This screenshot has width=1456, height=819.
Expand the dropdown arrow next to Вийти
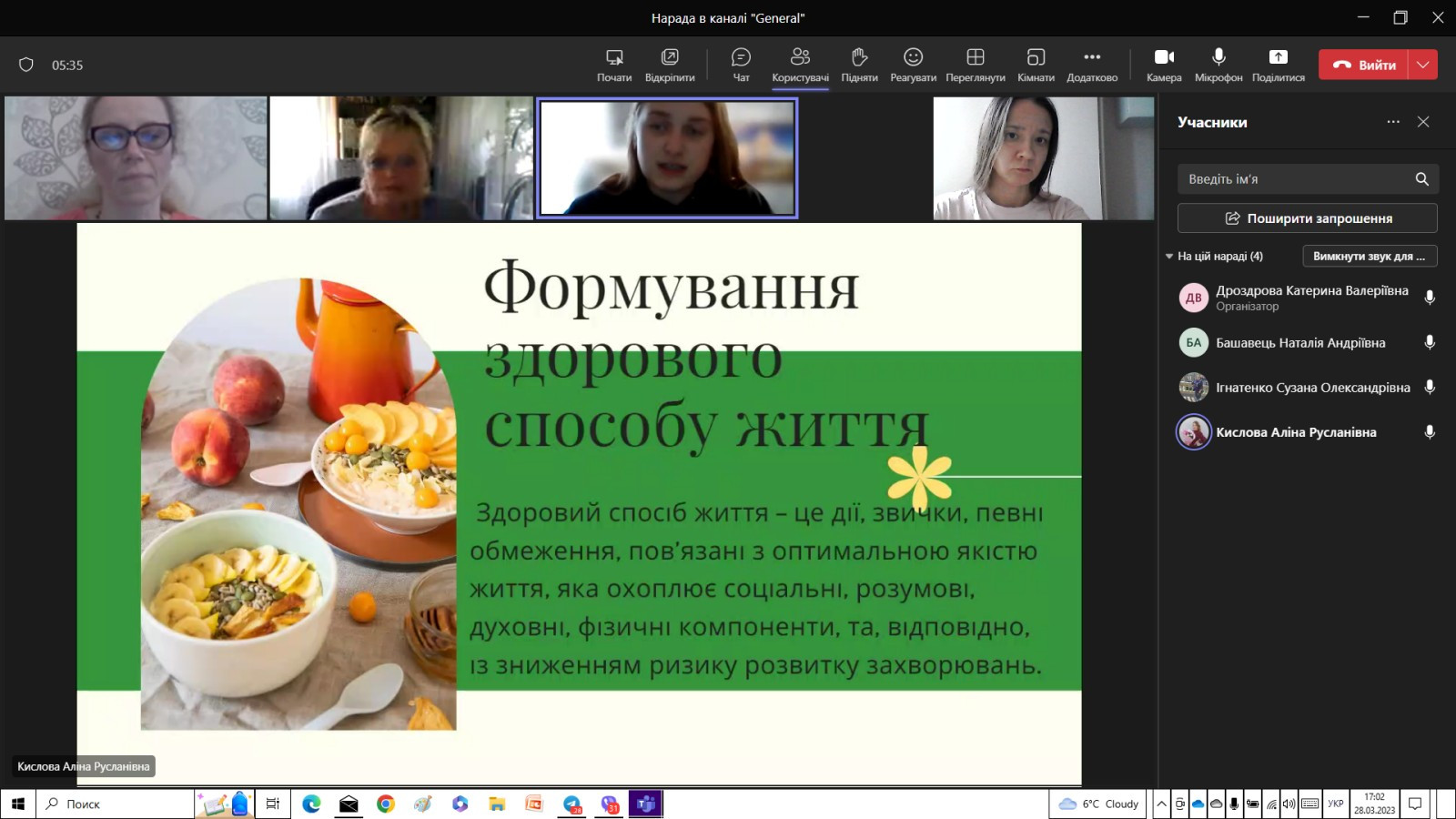(1423, 65)
